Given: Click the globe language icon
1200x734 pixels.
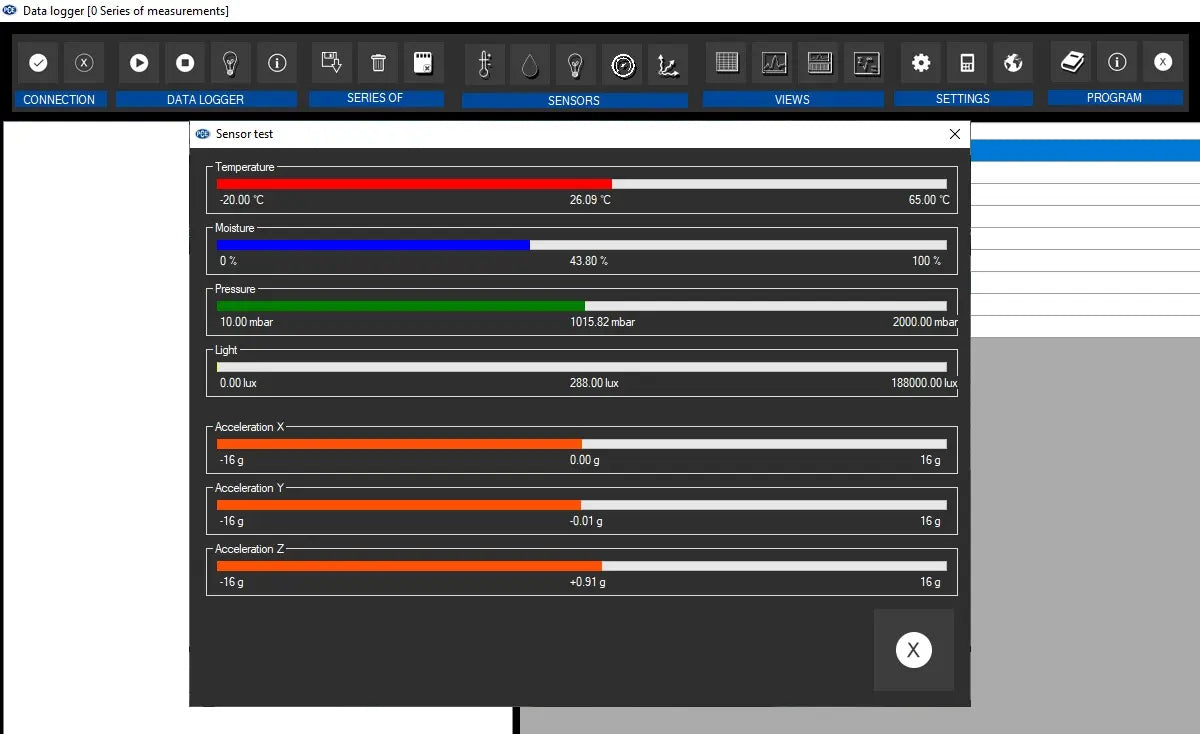Looking at the screenshot, I should (x=1013, y=63).
